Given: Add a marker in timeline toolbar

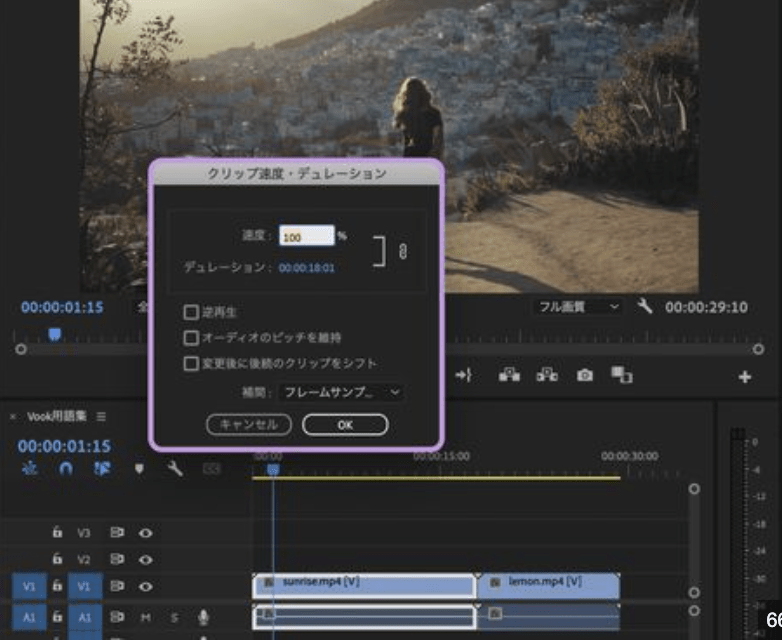Looking at the screenshot, I should 139,468.
